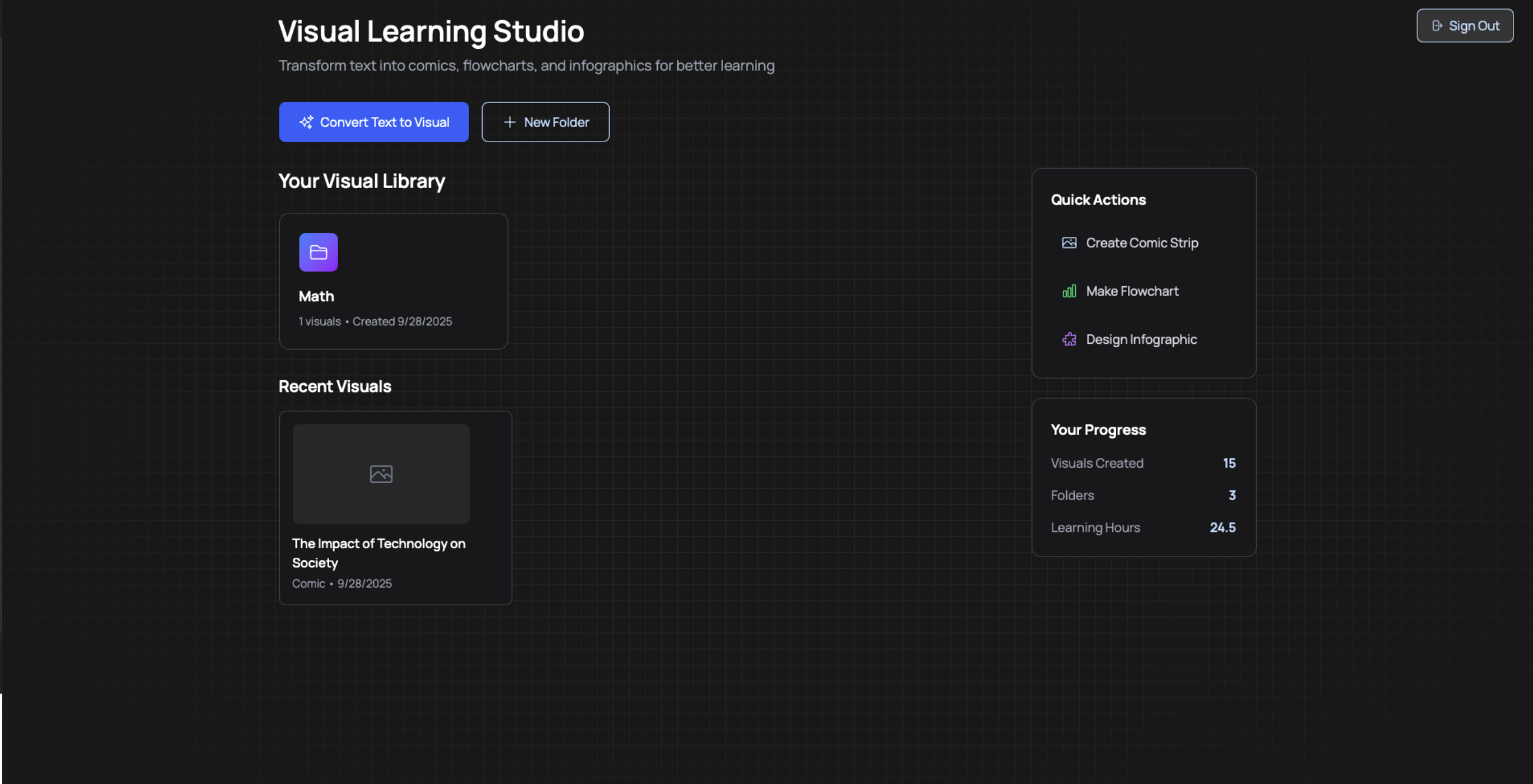1533x784 pixels.
Task: Open 'The Impact of Technology on Society' comic
Action: 394,507
